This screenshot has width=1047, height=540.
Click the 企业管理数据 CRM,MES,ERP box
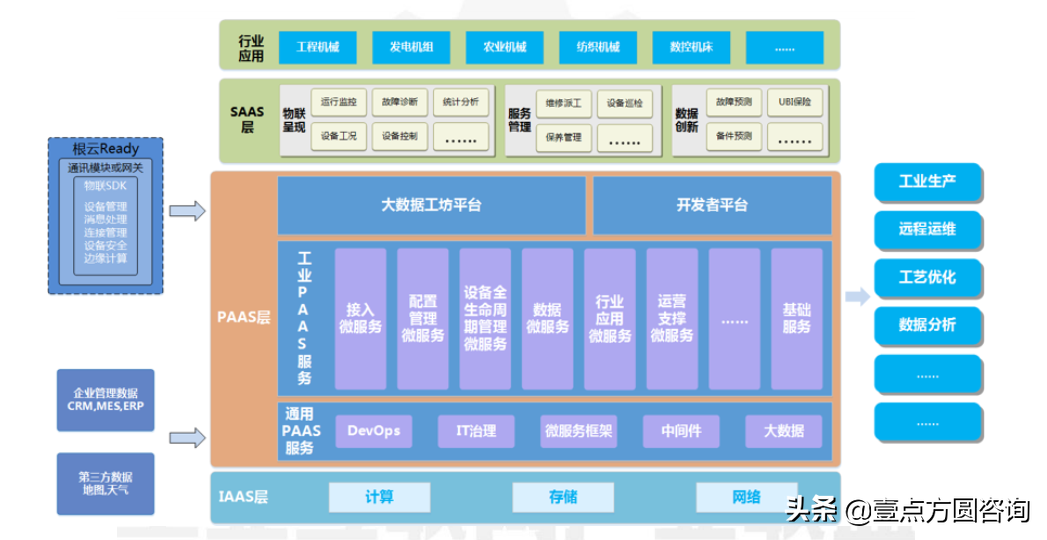pyautogui.click(x=106, y=400)
